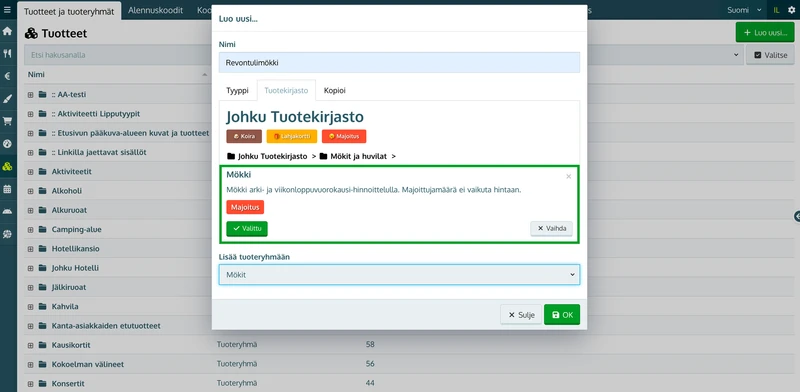Image resolution: width=800 pixels, height=392 pixels.
Task: Expand the Konsertit folder
Action: tap(30, 383)
